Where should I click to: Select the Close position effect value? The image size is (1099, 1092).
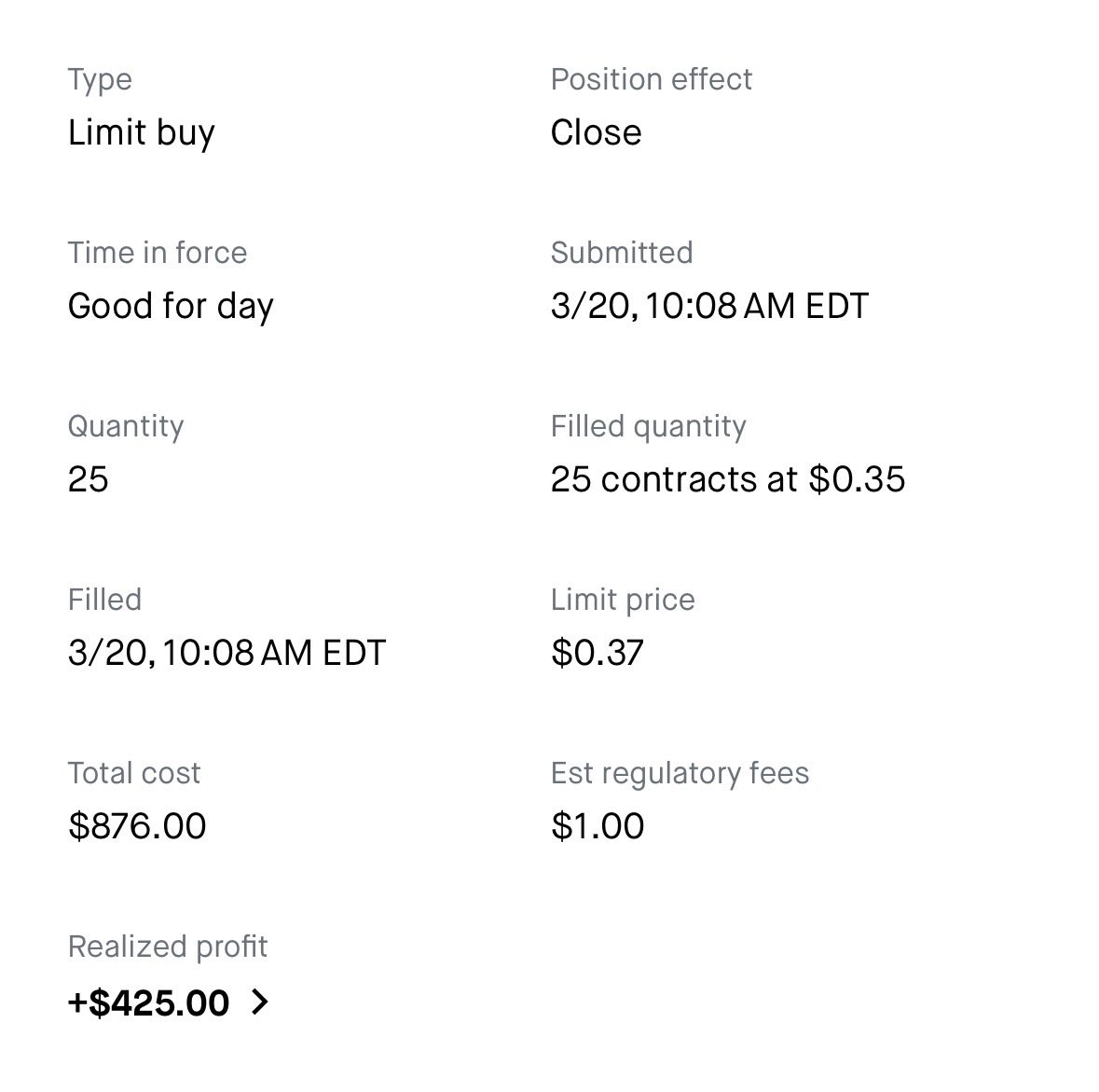596,132
